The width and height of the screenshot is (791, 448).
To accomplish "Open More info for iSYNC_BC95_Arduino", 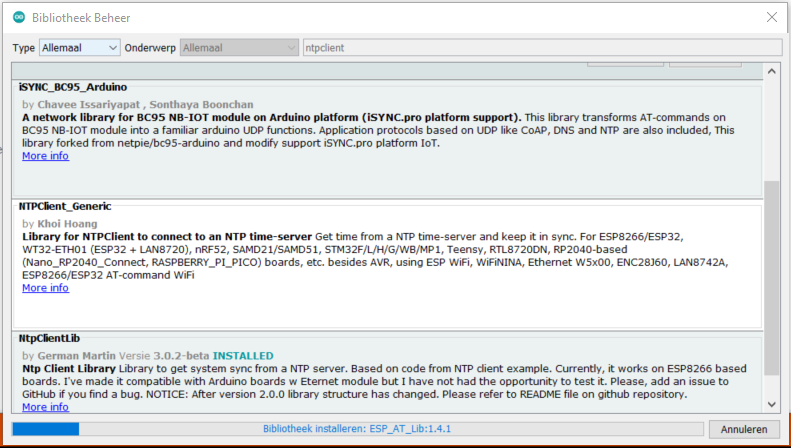I will (45, 156).
